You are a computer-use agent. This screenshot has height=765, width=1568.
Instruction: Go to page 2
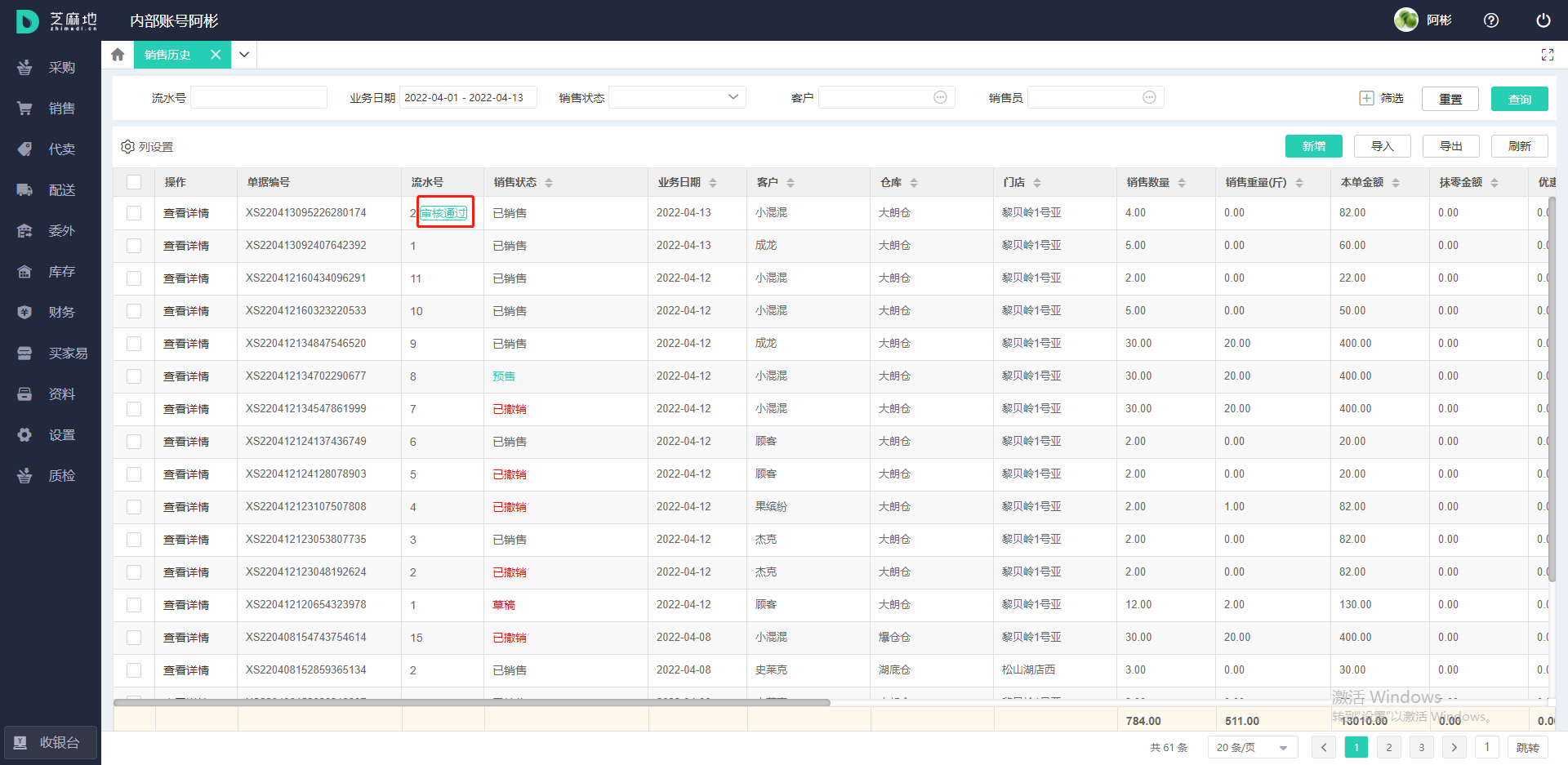pos(1388,748)
